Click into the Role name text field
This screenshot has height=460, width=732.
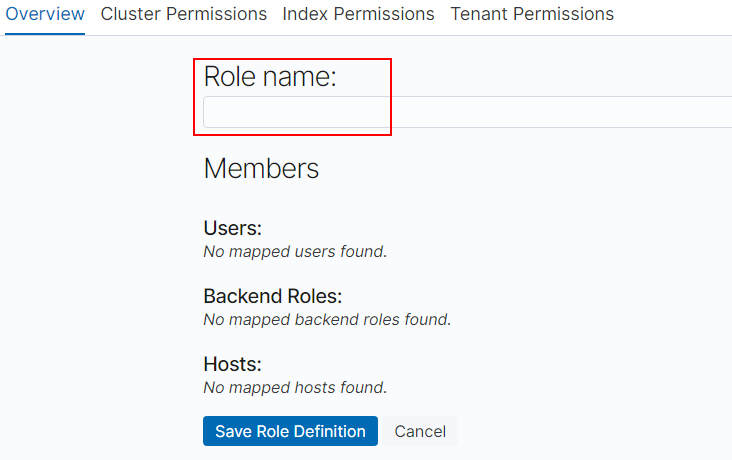coord(467,112)
